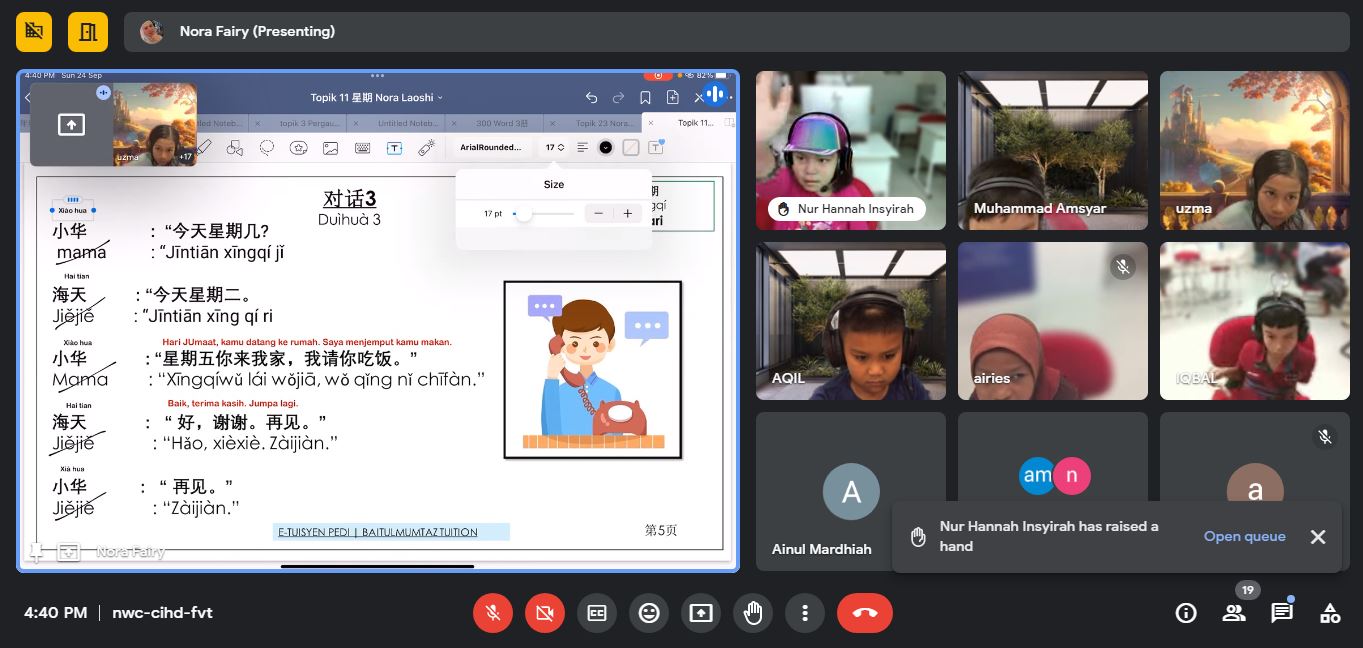Open the Activities panel
Image resolution: width=1363 pixels, height=648 pixels.
point(1330,613)
